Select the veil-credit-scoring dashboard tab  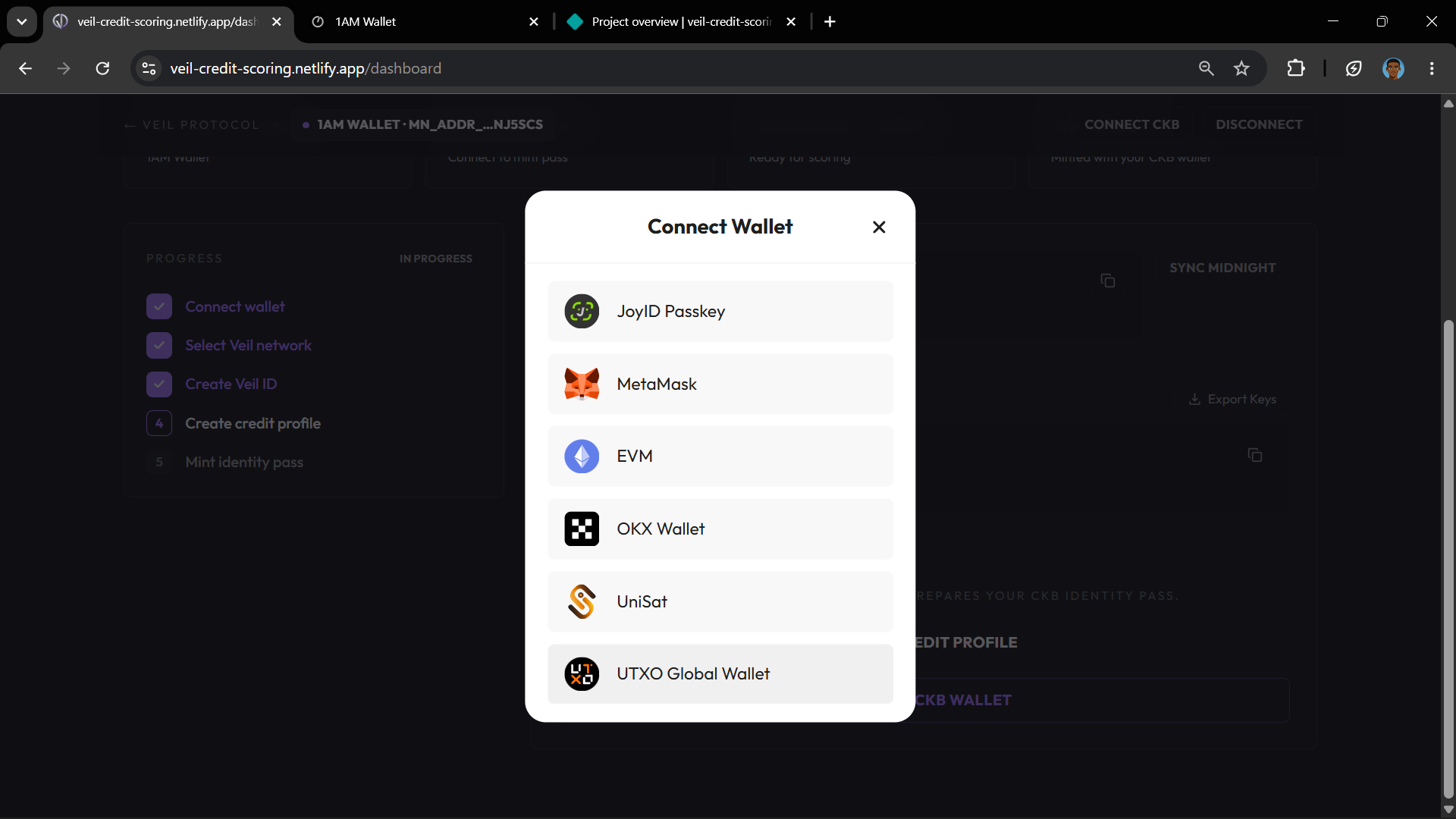[167, 21]
